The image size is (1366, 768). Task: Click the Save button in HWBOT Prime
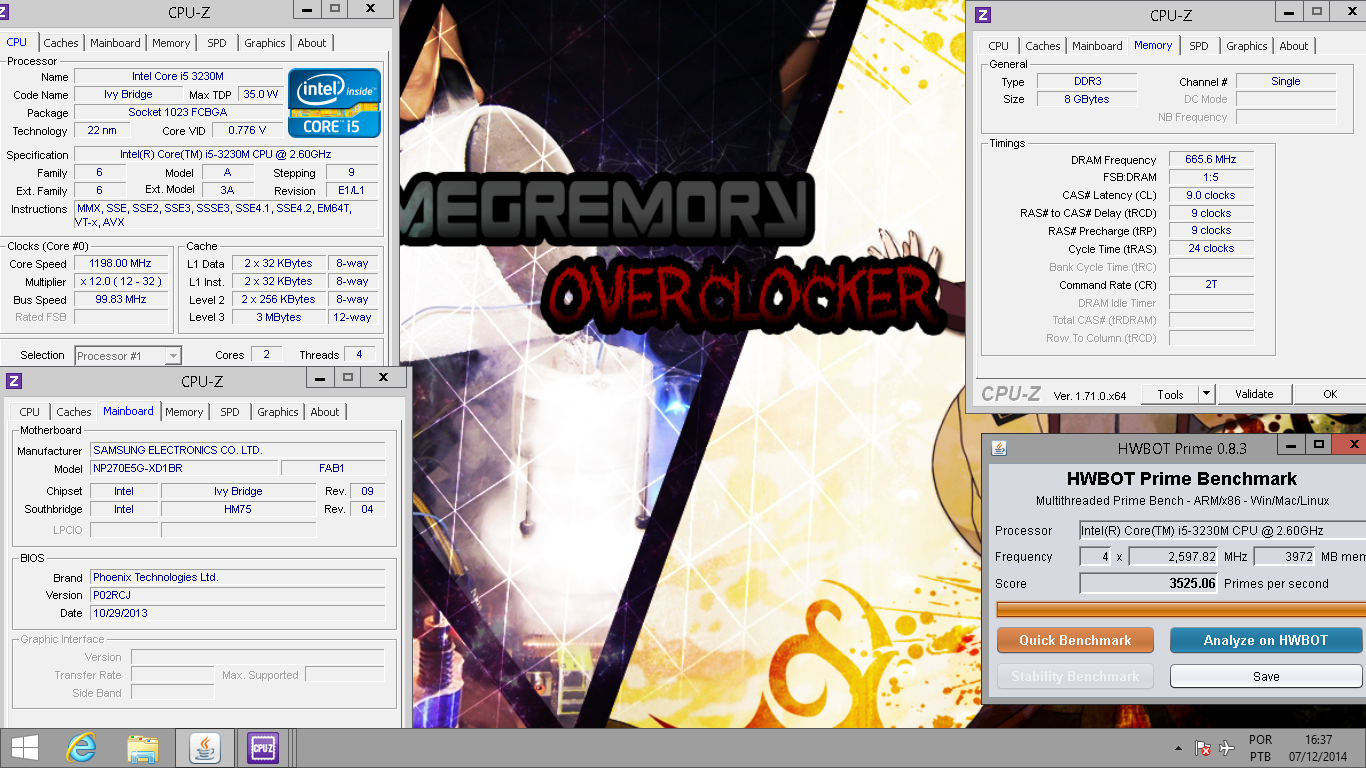click(1266, 676)
